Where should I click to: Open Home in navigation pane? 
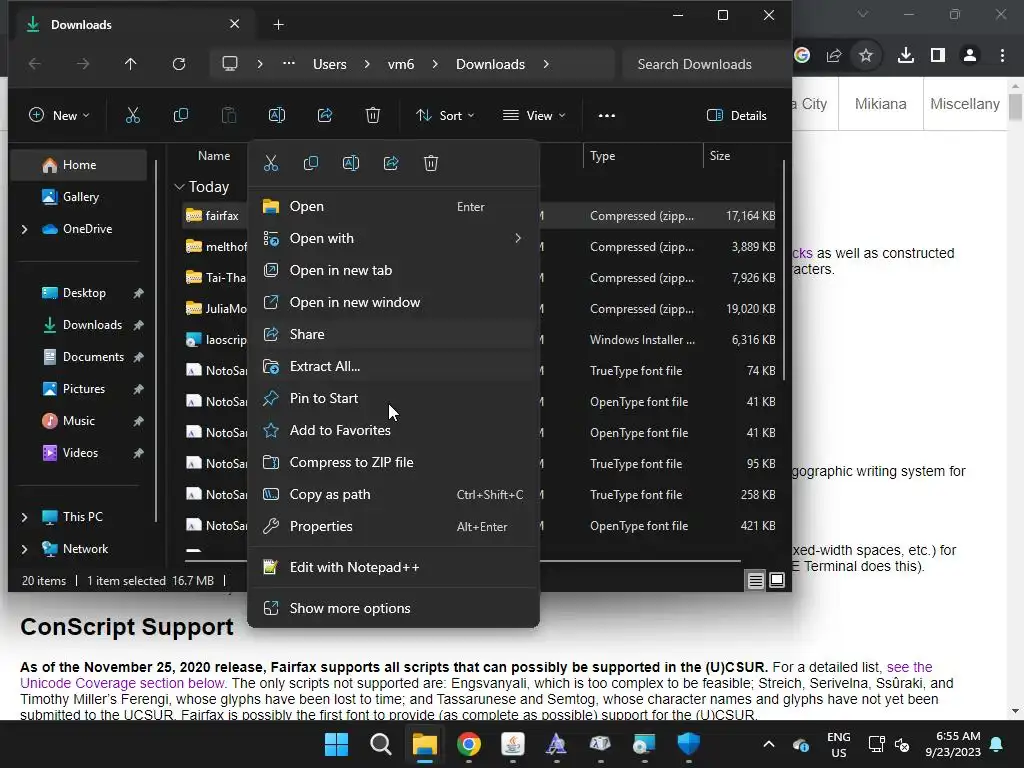[80, 165]
